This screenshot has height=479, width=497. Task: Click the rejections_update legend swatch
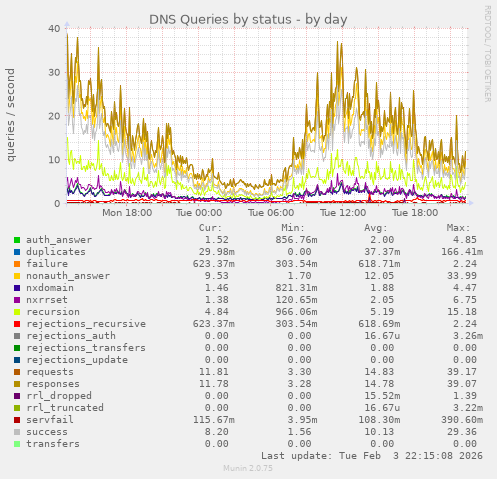coord(17,360)
